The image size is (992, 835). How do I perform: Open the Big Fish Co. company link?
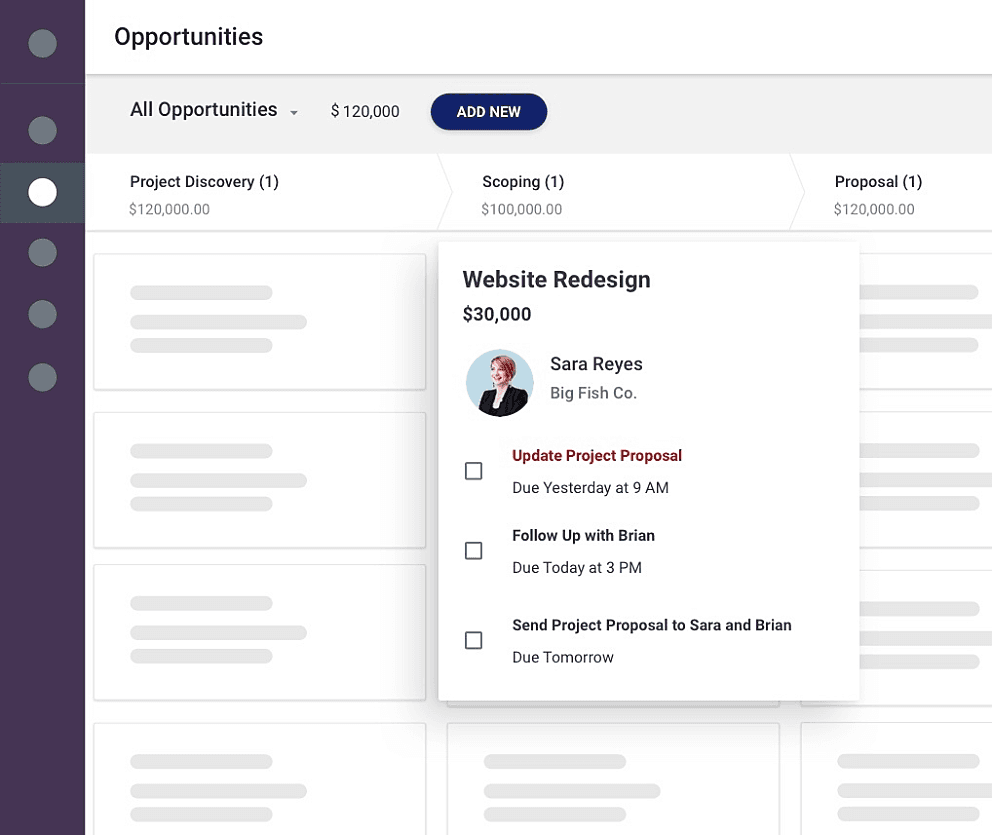(x=593, y=393)
